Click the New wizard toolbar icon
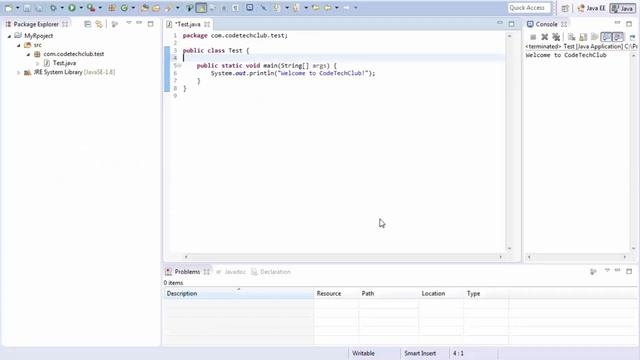This screenshot has height=360, width=640. (9, 8)
